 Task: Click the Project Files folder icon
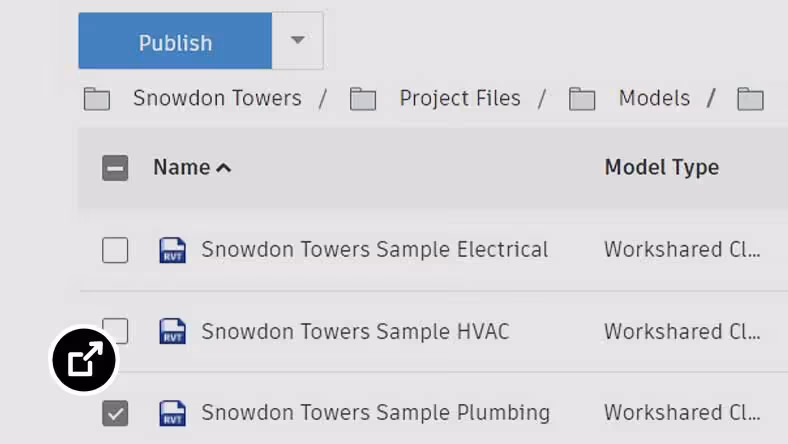pos(362,99)
